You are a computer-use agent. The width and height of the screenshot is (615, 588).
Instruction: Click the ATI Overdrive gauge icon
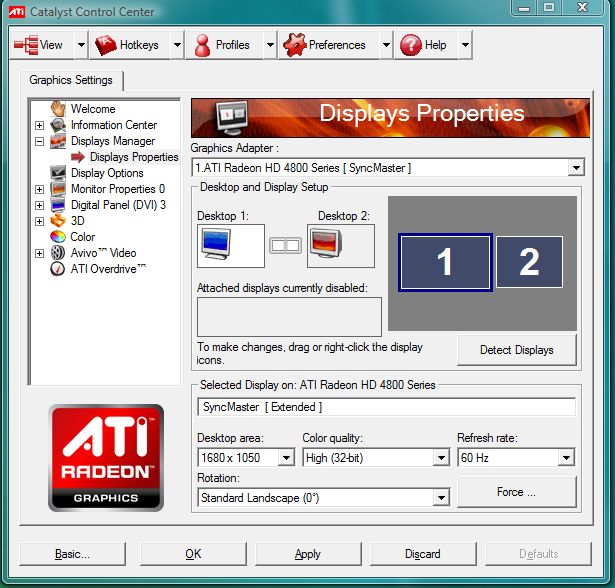[x=58, y=269]
